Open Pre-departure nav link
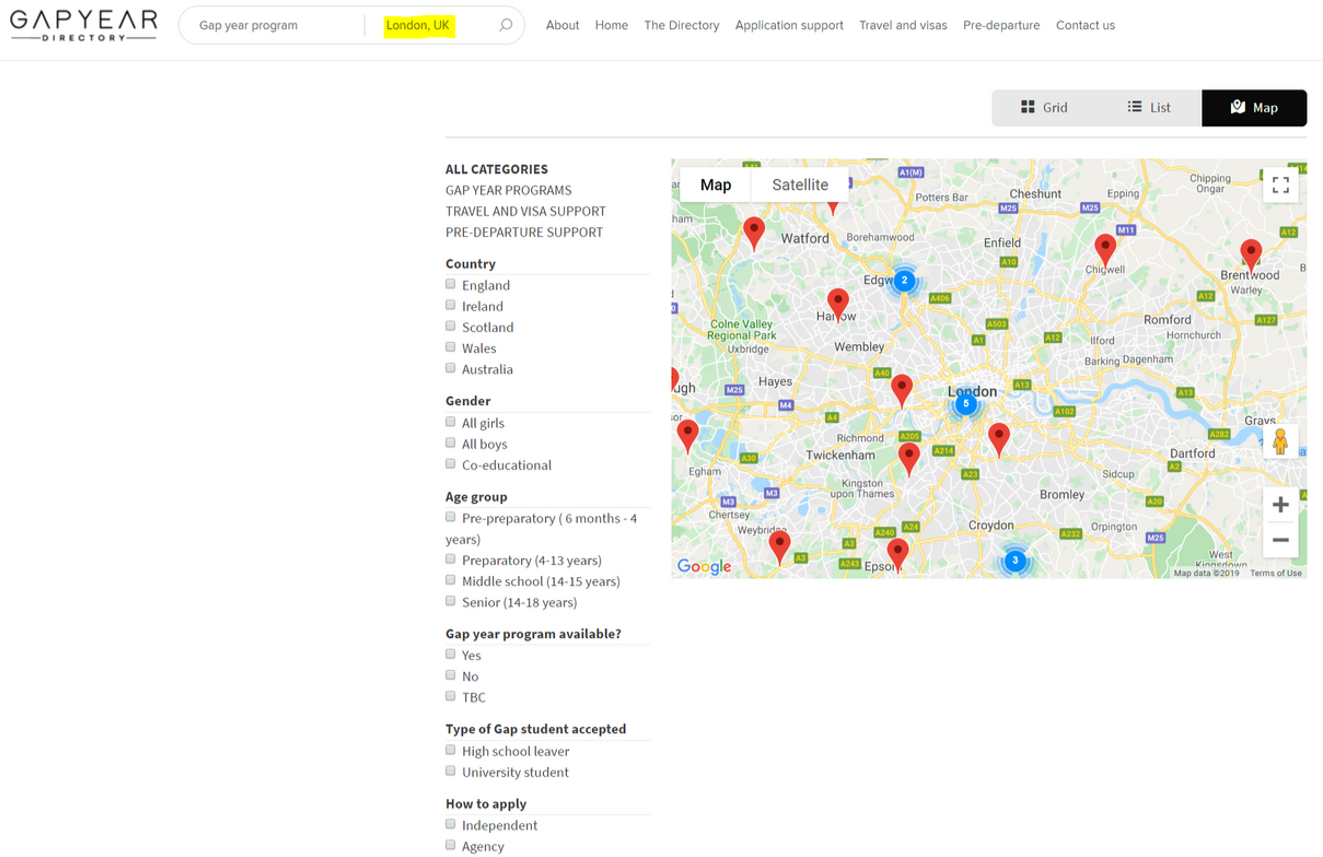The height and width of the screenshot is (857, 1323). coord(1001,26)
